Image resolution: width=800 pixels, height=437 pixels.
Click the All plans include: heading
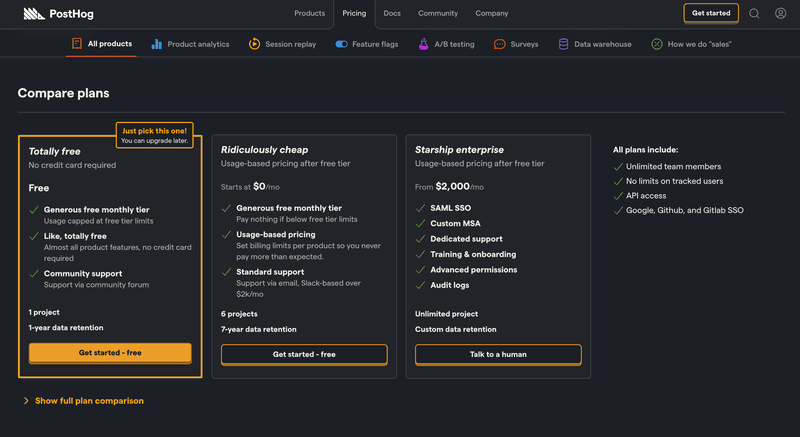645,150
